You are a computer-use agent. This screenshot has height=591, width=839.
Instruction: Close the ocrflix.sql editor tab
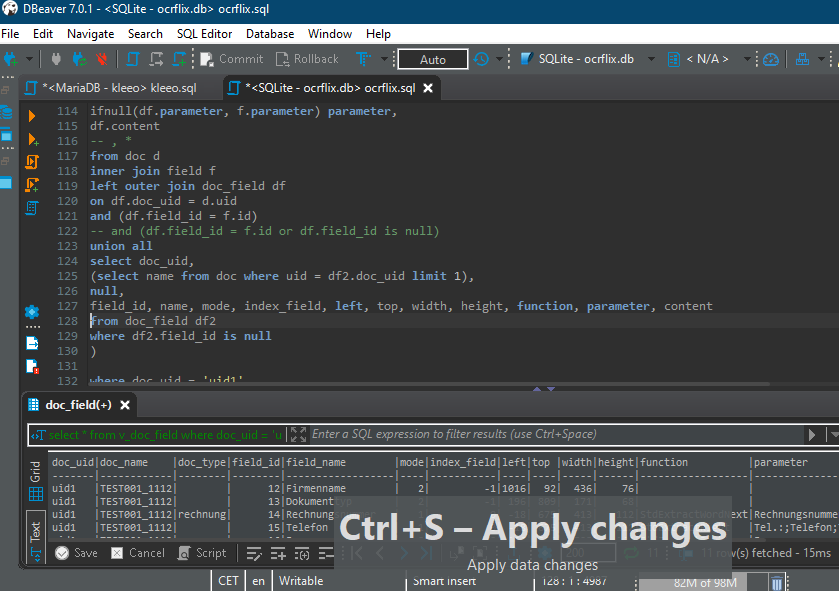pyautogui.click(x=428, y=88)
